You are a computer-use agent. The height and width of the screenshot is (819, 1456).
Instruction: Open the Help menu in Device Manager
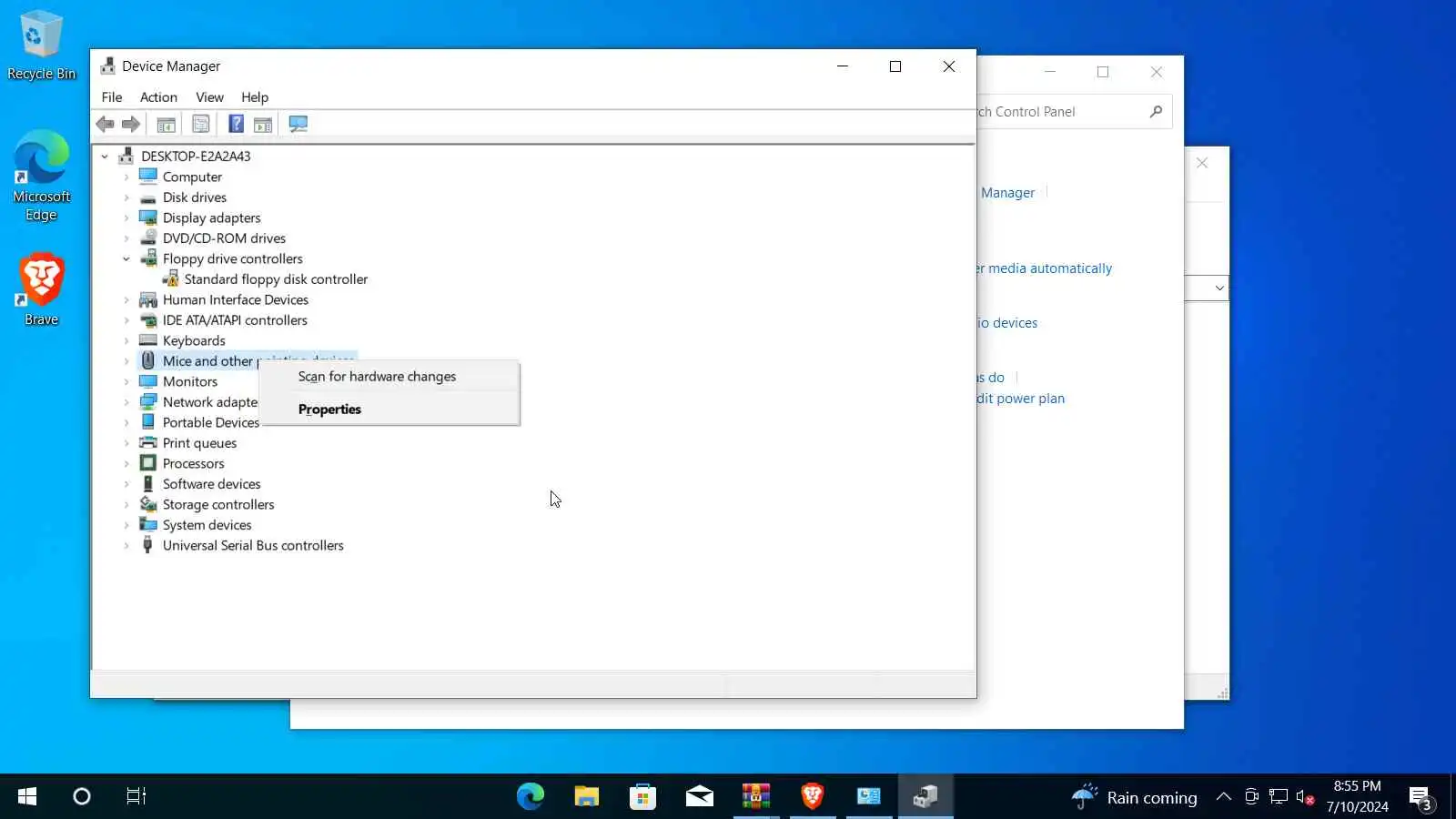click(255, 97)
